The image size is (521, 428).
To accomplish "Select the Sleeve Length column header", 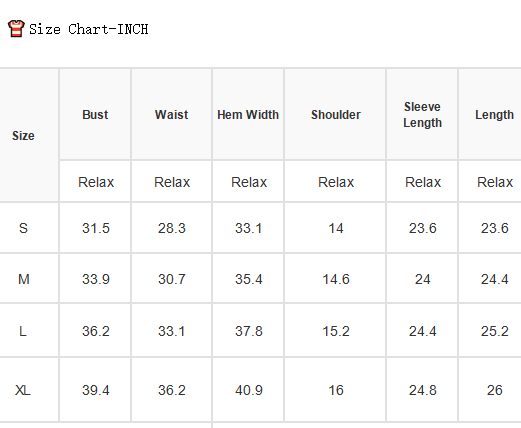I will (422, 115).
